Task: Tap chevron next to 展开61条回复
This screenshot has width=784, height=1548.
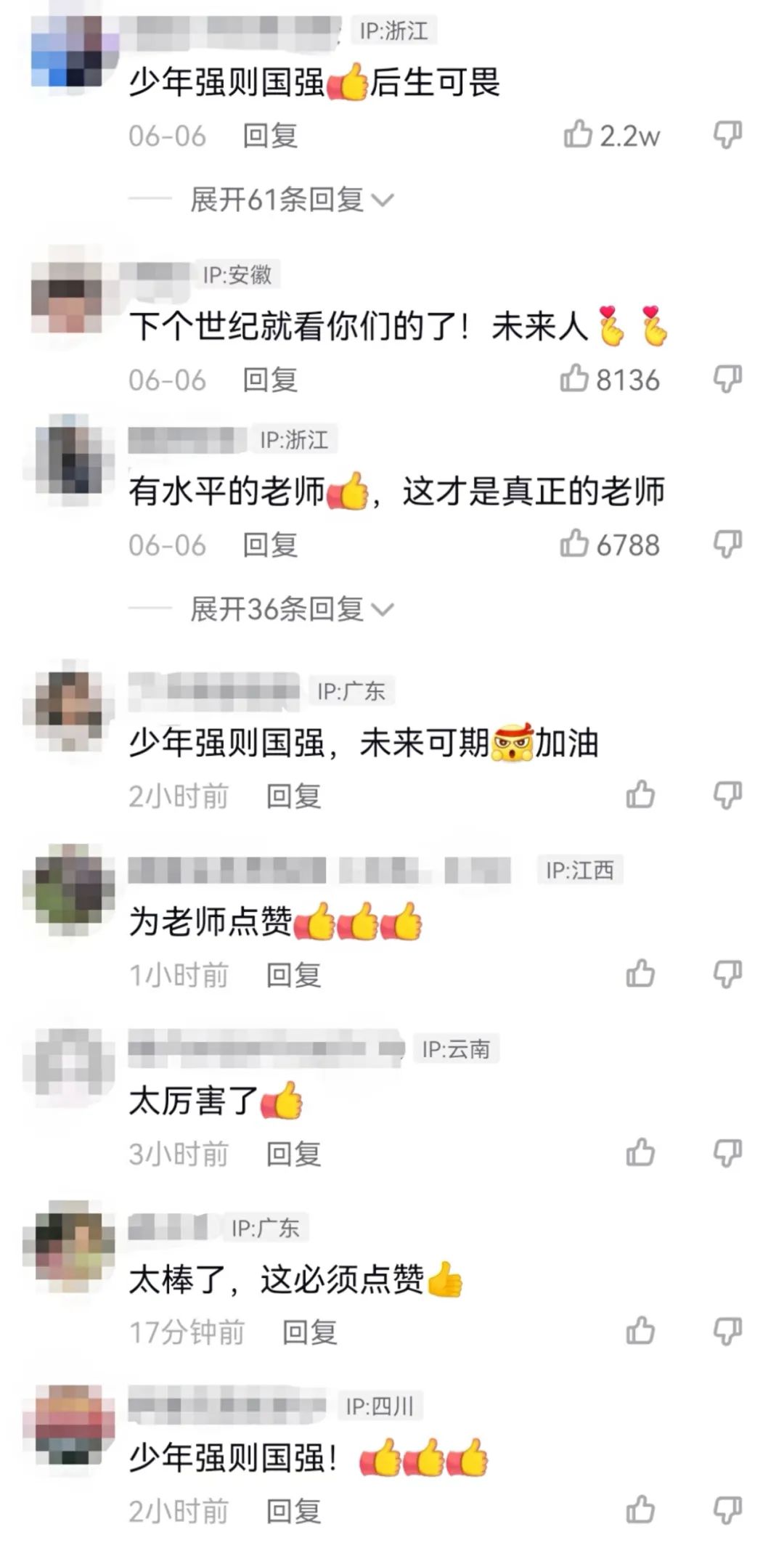Action: coord(383,200)
